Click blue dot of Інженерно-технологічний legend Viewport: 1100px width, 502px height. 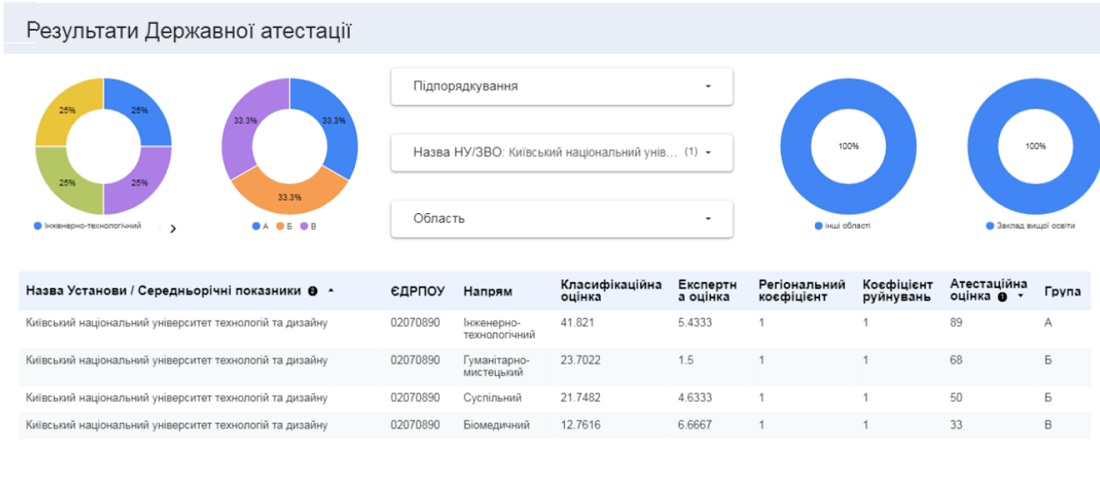click(38, 227)
